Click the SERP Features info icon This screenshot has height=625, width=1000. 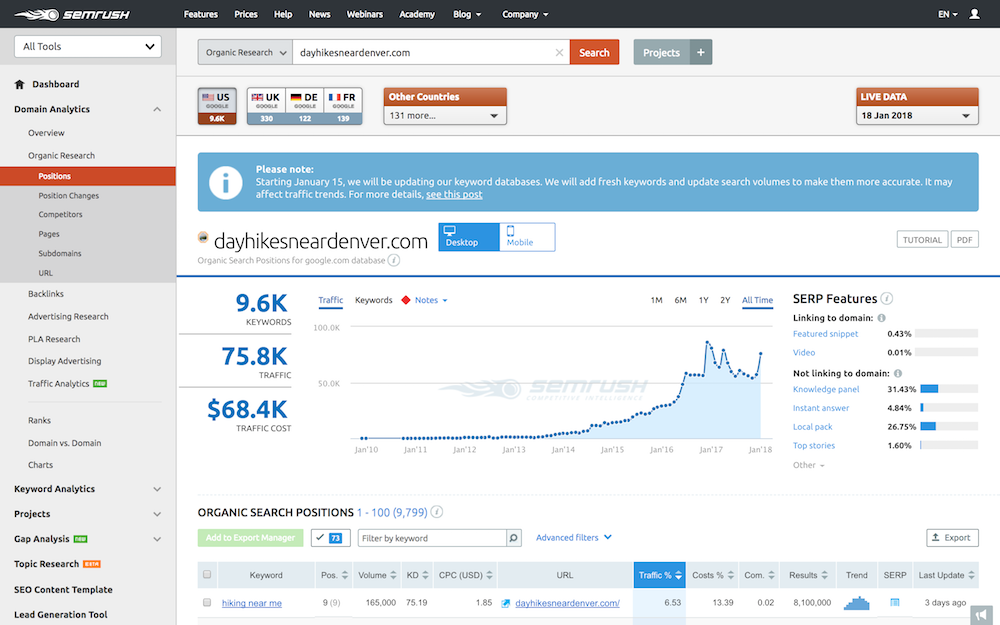(x=886, y=298)
